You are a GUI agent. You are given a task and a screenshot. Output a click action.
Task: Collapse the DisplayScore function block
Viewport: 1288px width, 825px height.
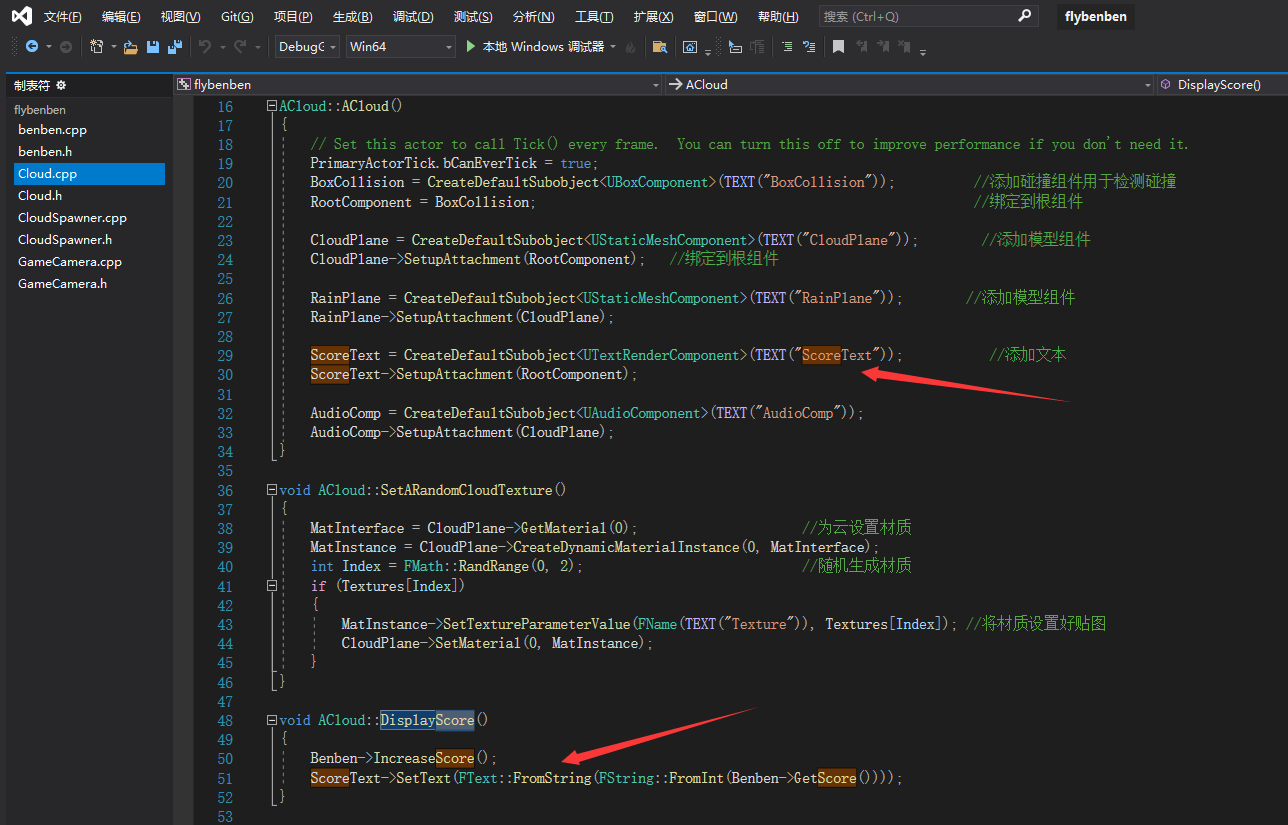[x=272, y=720]
